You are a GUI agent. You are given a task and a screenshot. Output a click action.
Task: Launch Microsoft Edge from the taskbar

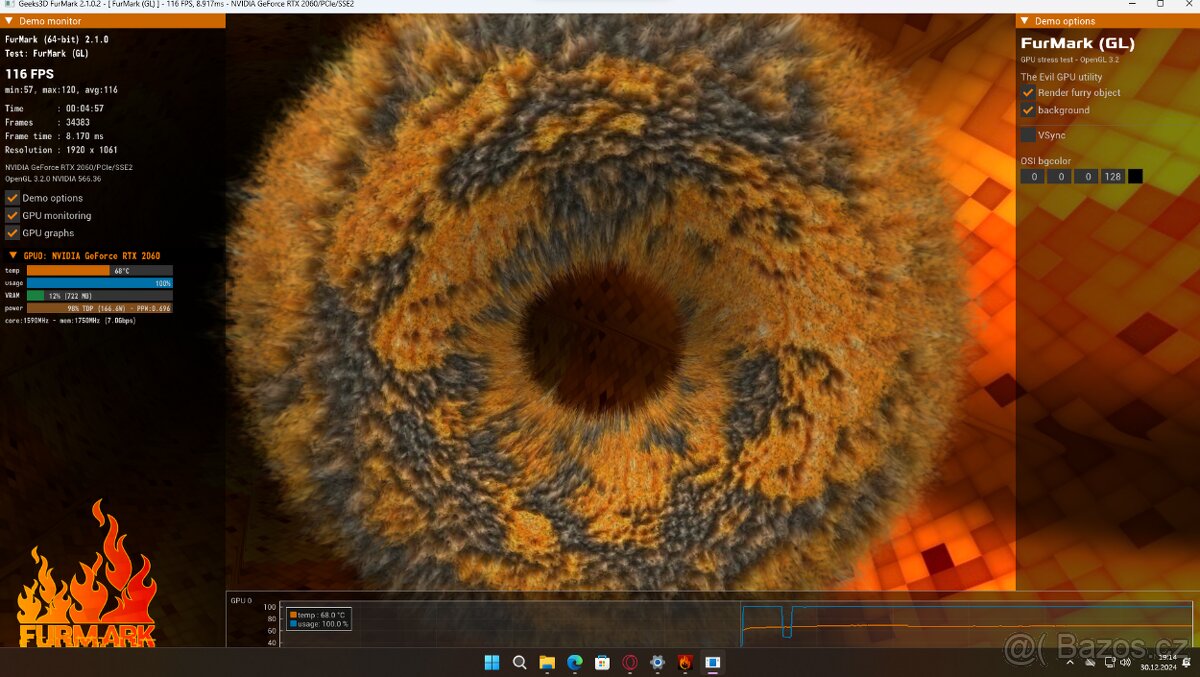(x=575, y=662)
